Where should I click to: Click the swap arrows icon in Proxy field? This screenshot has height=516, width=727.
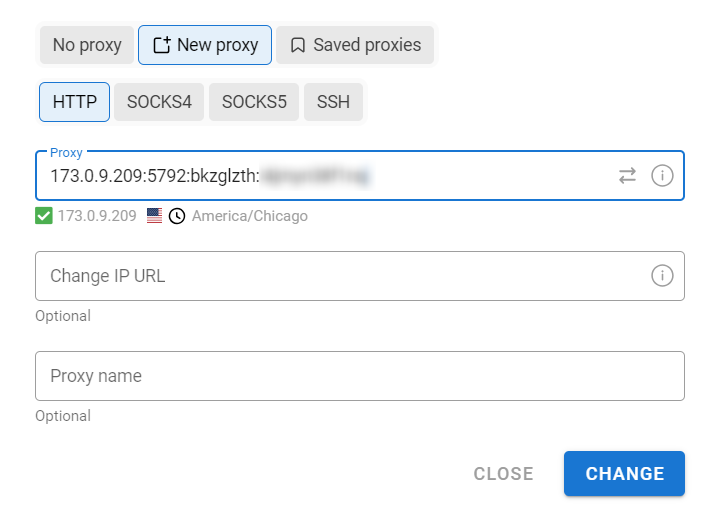[x=627, y=176]
